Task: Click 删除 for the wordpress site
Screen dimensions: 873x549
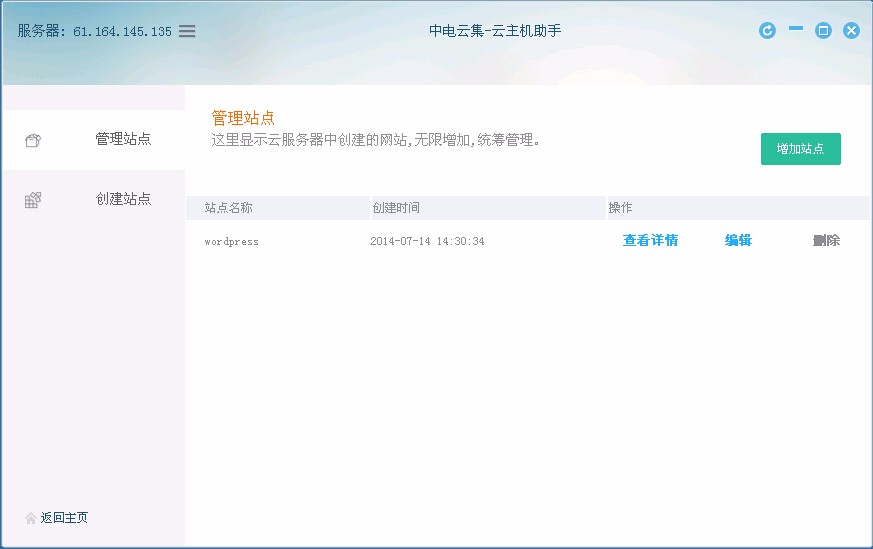Action: pyautogui.click(x=826, y=241)
